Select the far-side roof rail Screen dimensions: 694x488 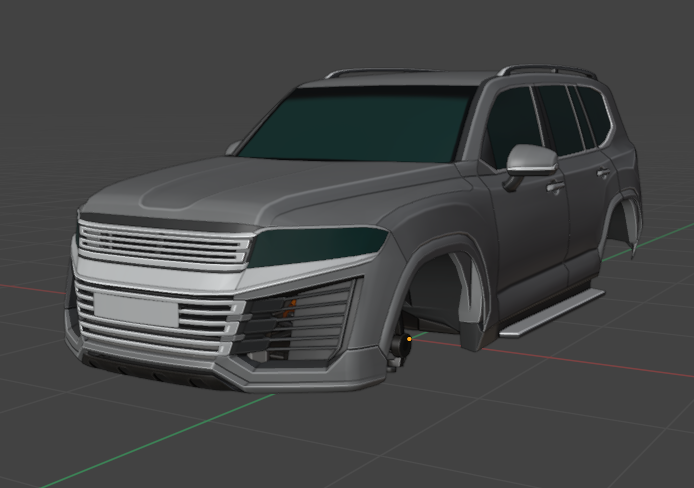coord(381,72)
